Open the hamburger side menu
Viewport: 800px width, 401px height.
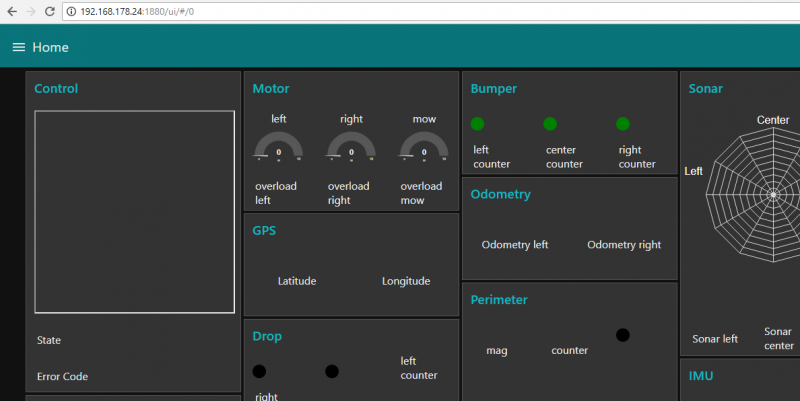pyautogui.click(x=19, y=47)
